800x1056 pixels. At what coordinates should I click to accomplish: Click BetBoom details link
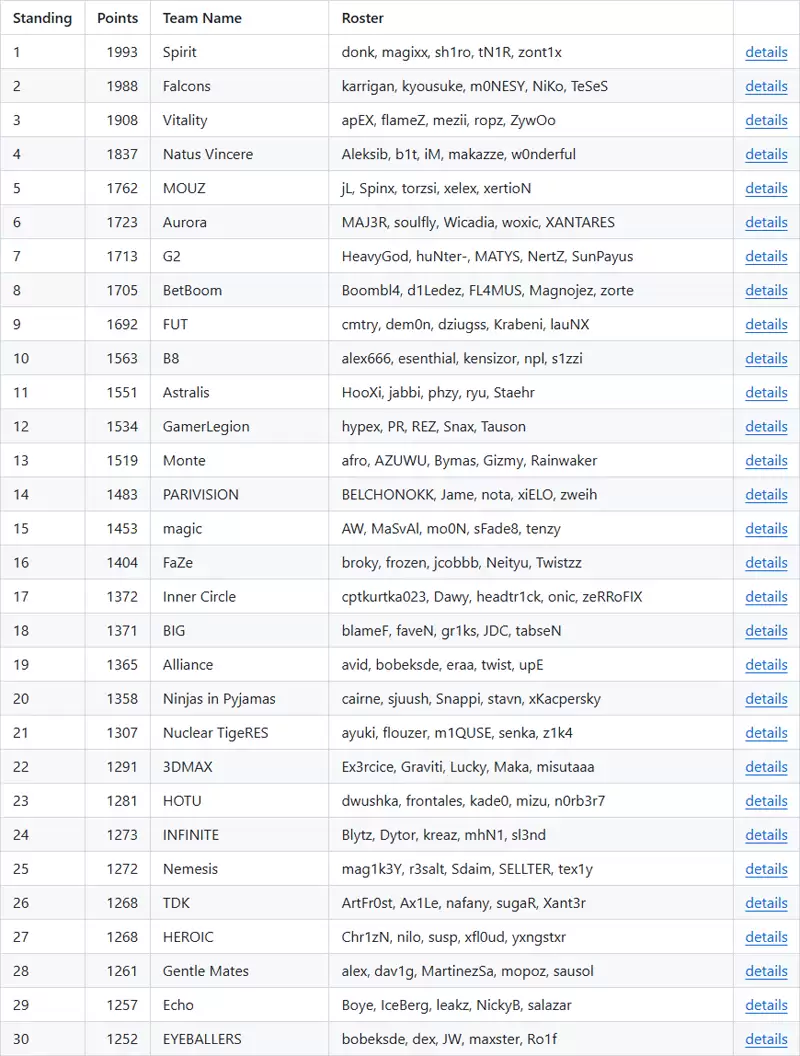point(766,290)
